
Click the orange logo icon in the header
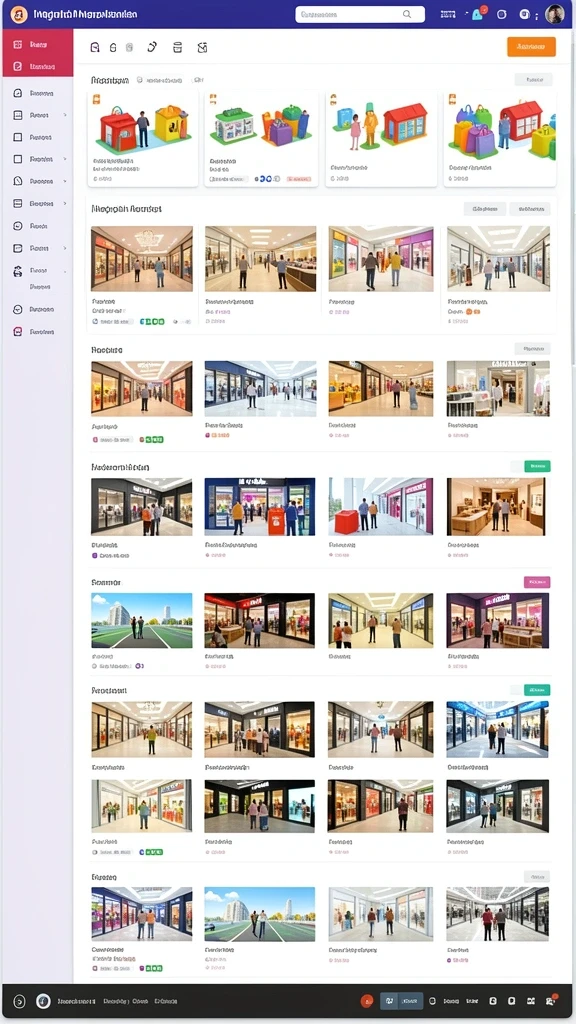[x=19, y=14]
